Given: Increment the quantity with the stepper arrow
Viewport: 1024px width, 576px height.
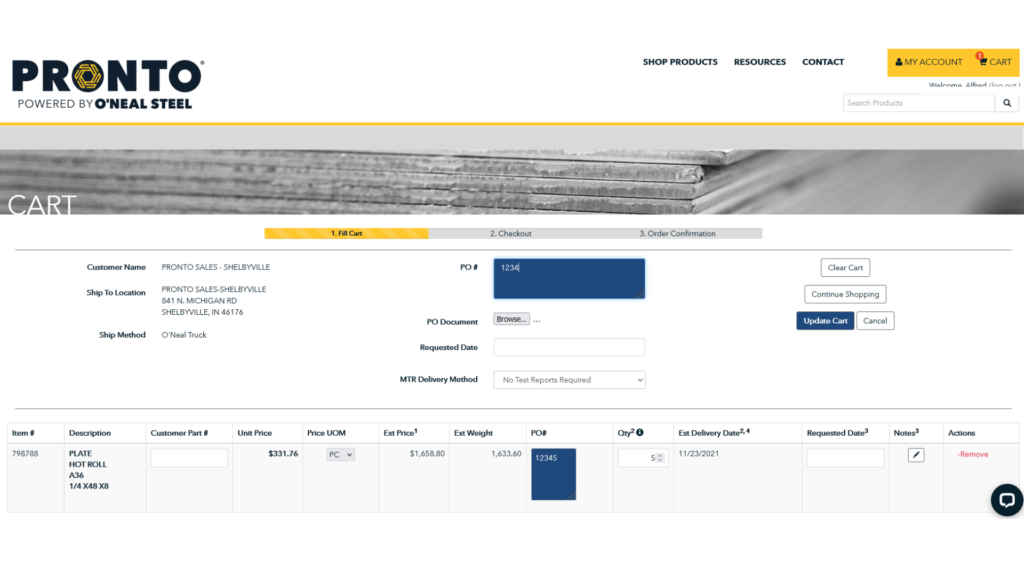Looking at the screenshot, I should point(660,453).
